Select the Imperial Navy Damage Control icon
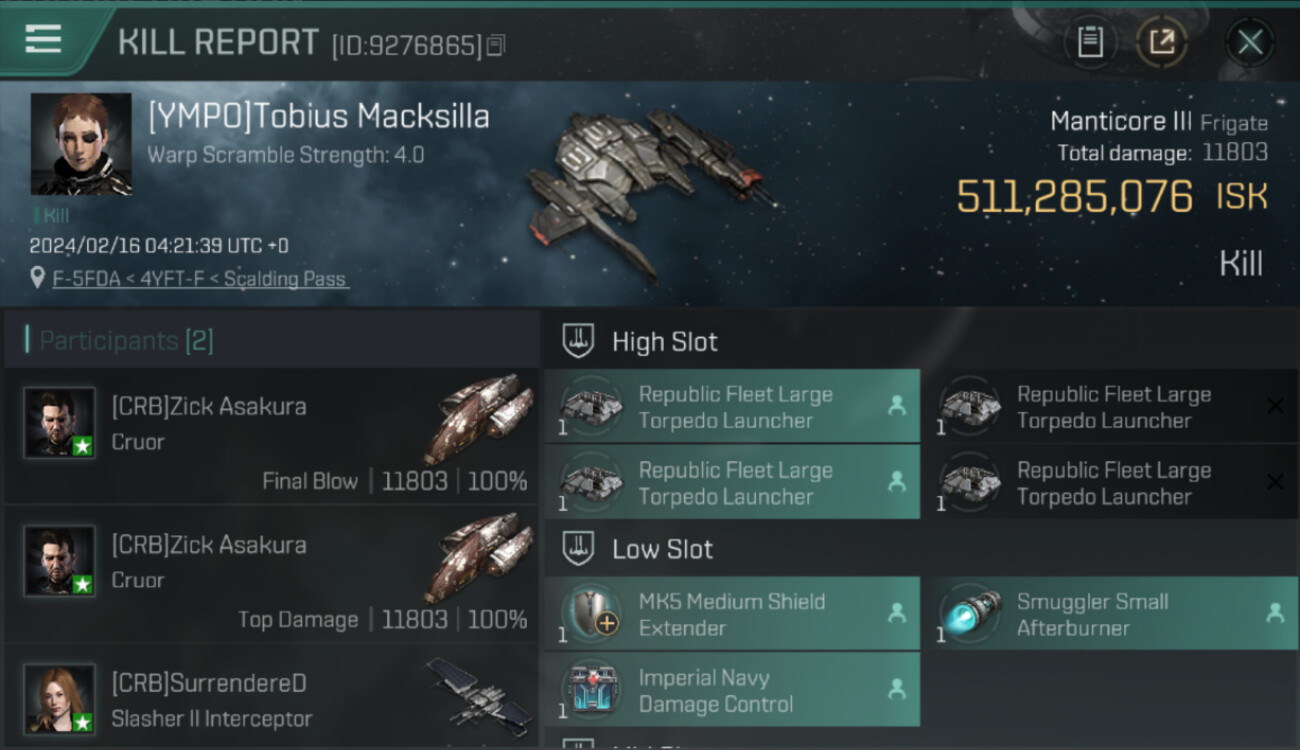Screen dimensions: 1300x750 click(x=591, y=688)
